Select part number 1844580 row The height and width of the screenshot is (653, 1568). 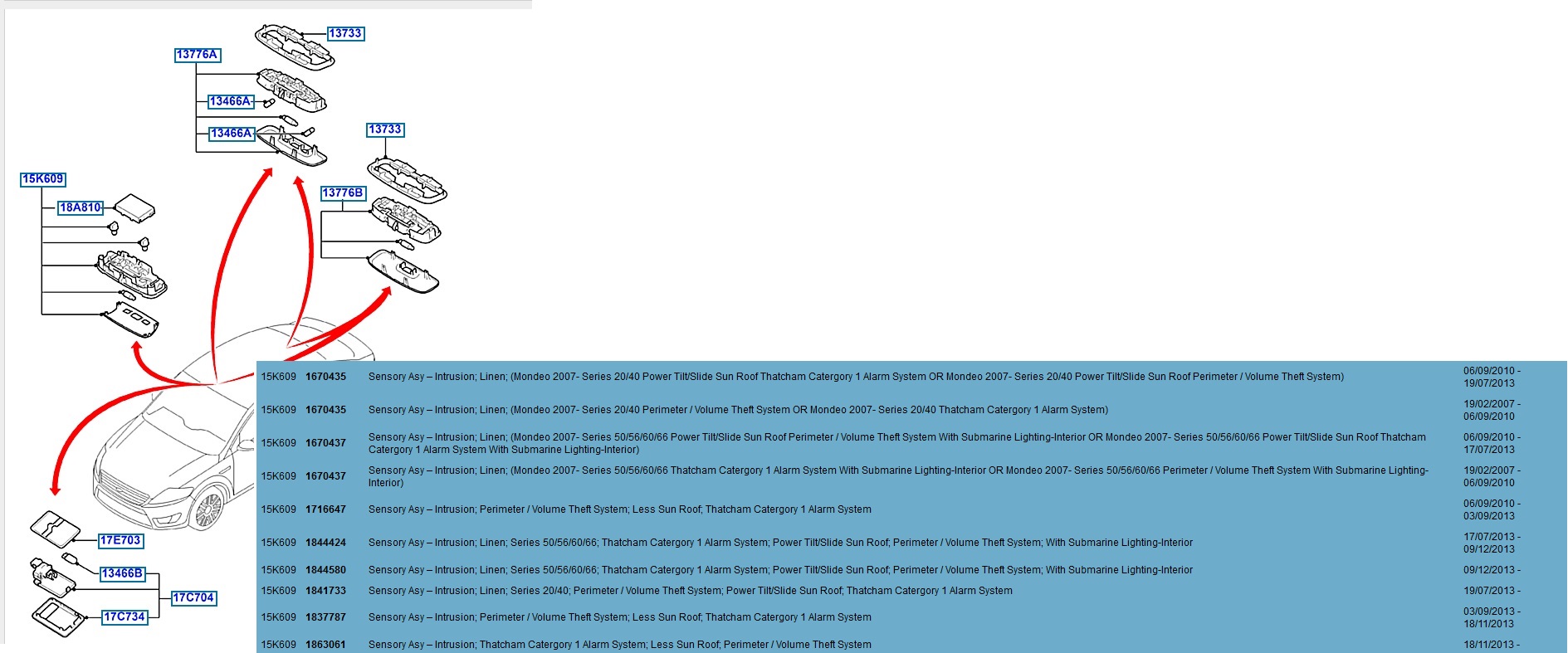(x=325, y=570)
